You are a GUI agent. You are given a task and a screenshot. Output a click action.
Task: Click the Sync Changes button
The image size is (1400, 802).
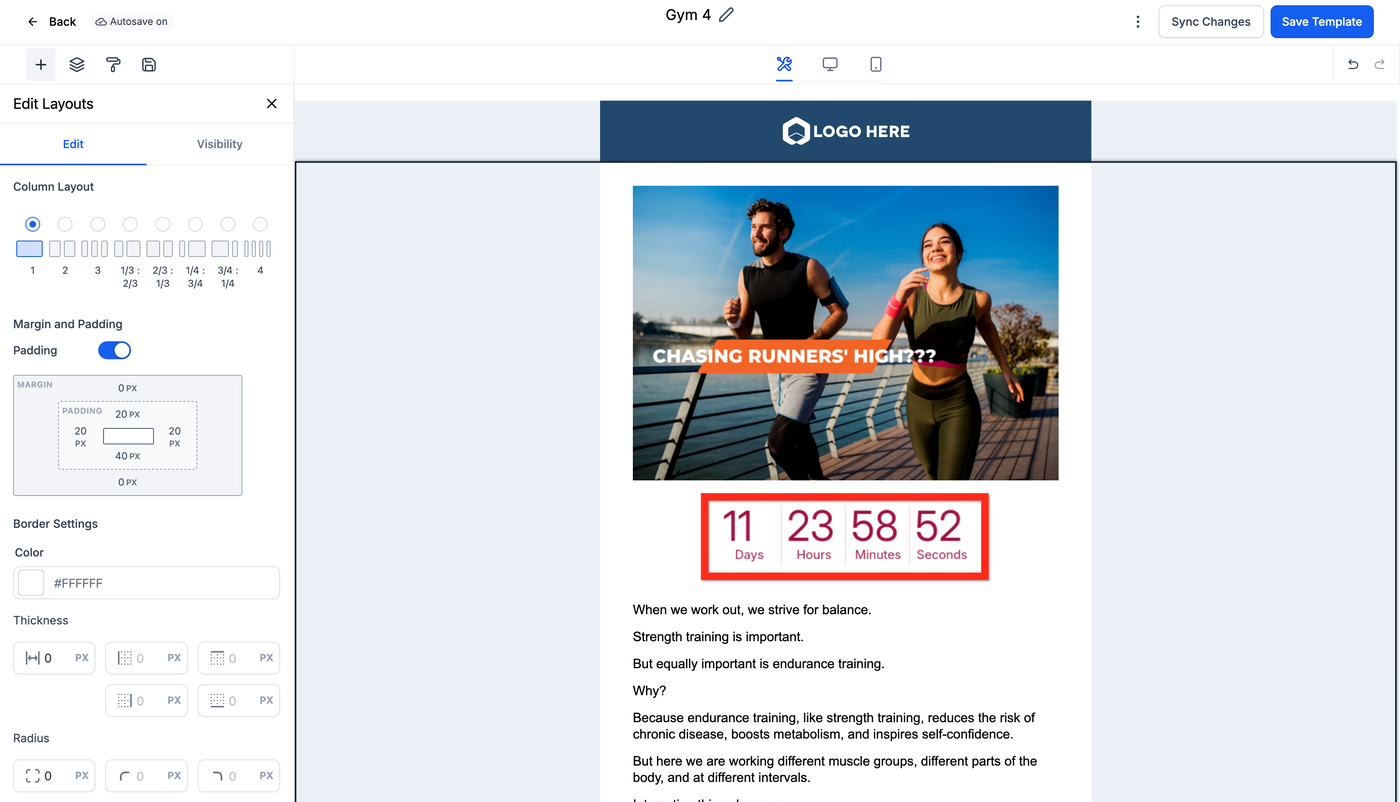point(1210,22)
